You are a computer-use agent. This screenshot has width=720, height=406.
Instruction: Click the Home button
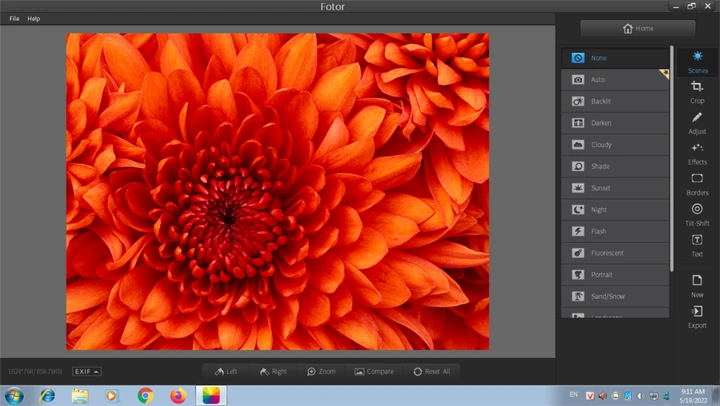[638, 28]
